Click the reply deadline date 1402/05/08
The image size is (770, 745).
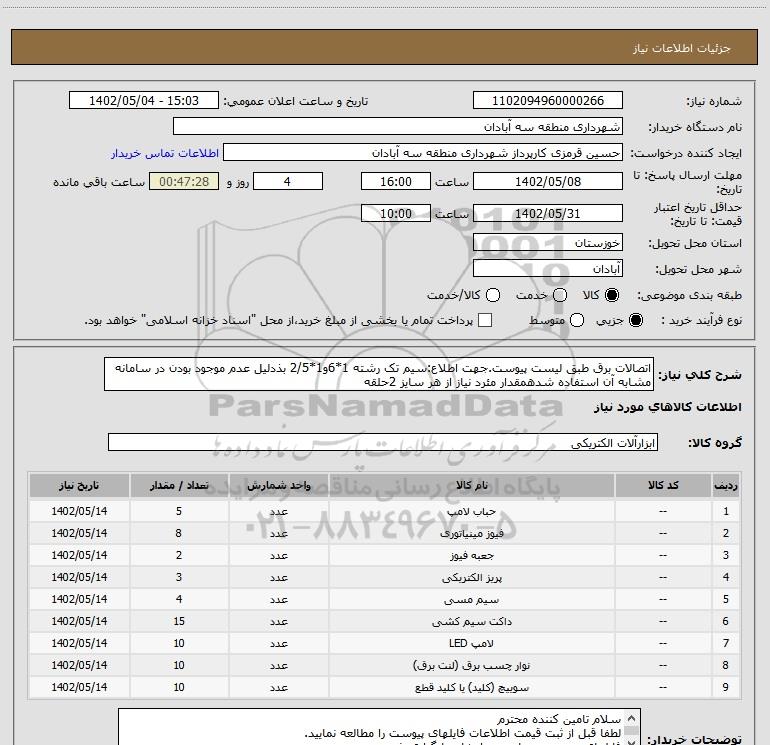point(548,181)
